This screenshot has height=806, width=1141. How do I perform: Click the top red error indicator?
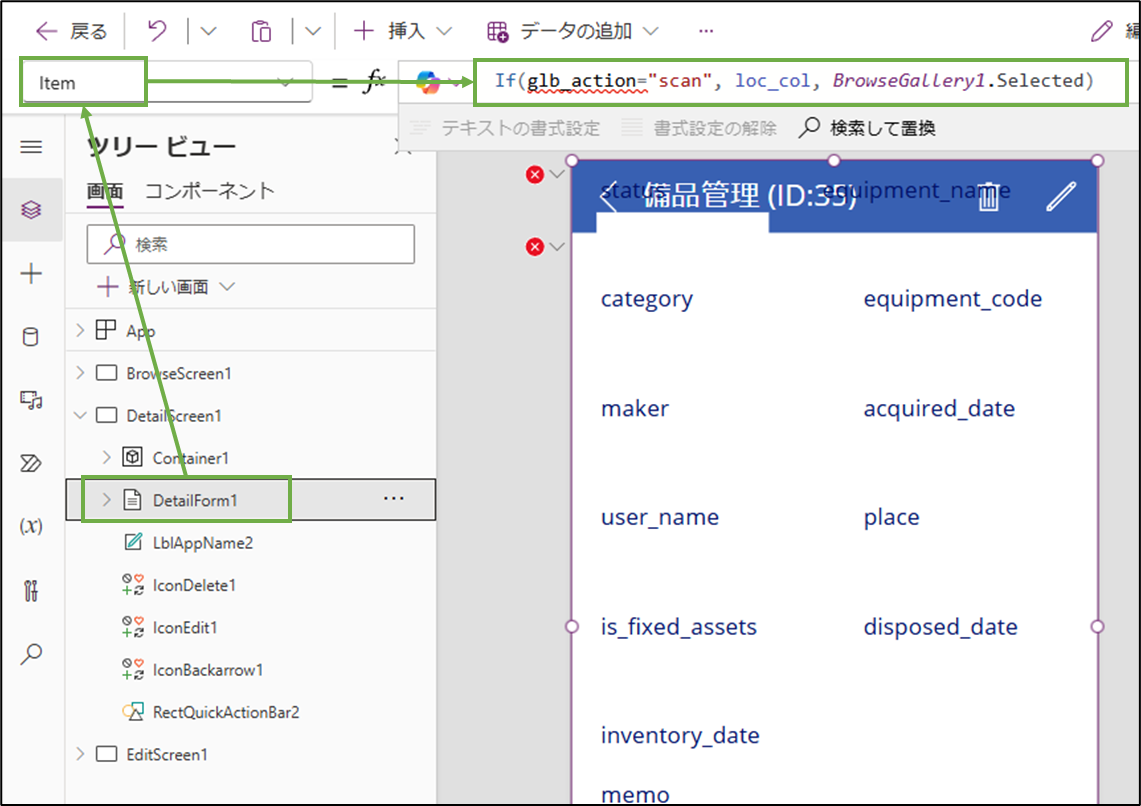(535, 175)
